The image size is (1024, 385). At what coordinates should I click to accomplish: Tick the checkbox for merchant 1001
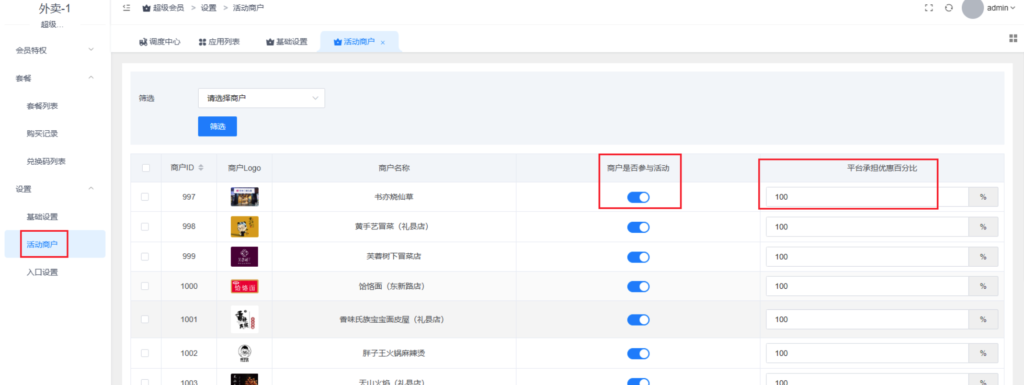(145, 319)
